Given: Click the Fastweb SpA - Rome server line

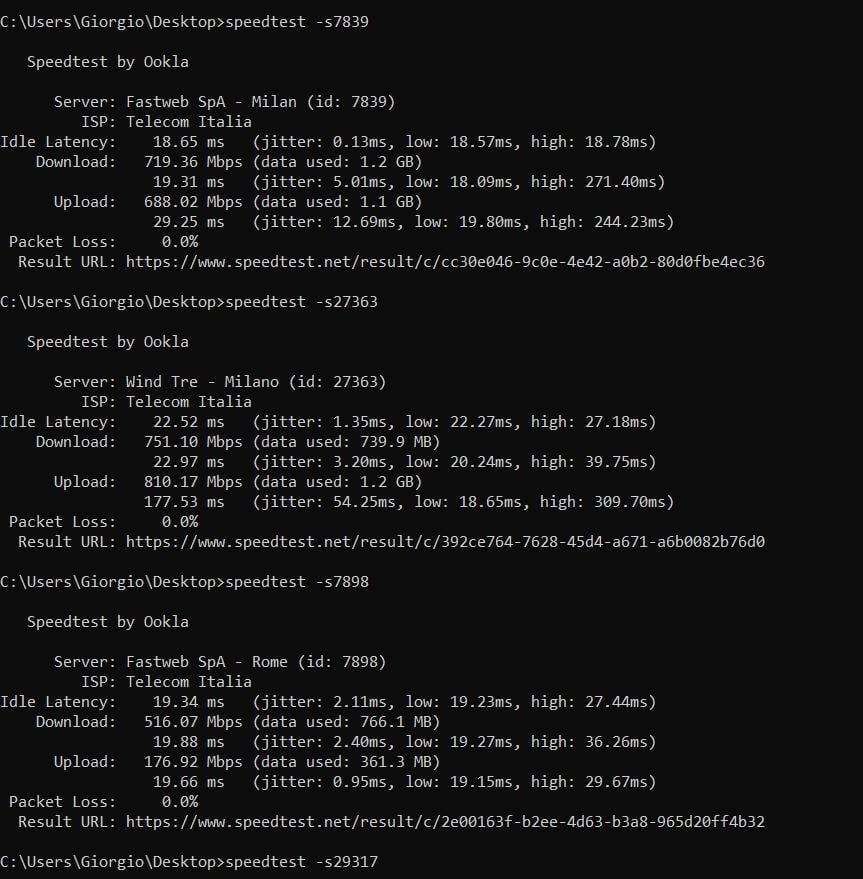Looking at the screenshot, I should (x=220, y=662).
